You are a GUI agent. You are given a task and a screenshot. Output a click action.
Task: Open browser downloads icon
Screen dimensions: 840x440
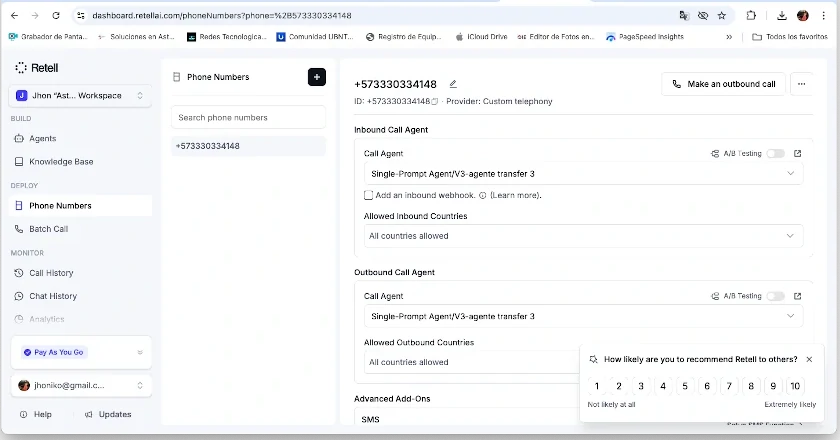[782, 16]
